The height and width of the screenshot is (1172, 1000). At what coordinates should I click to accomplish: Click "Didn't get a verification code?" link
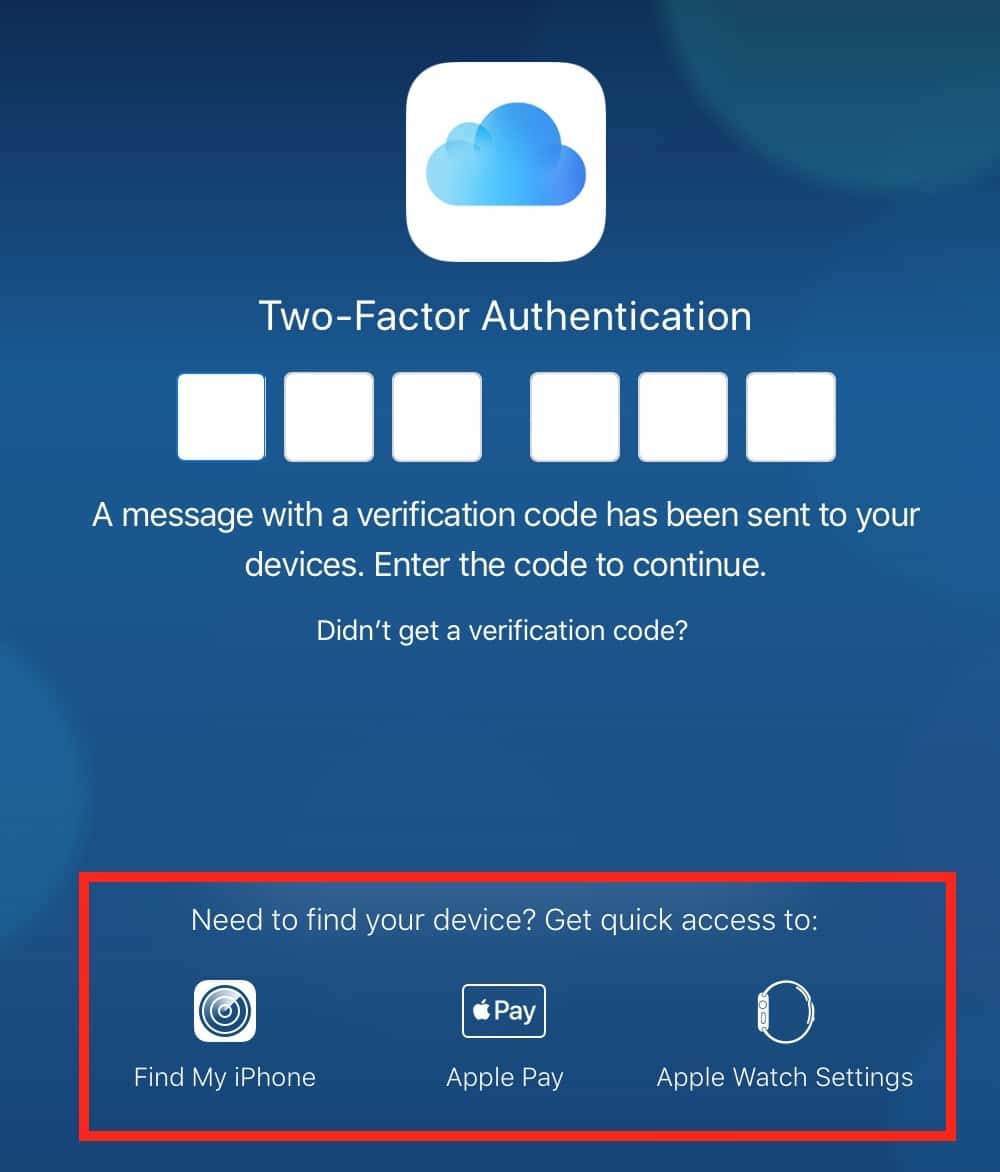point(502,631)
